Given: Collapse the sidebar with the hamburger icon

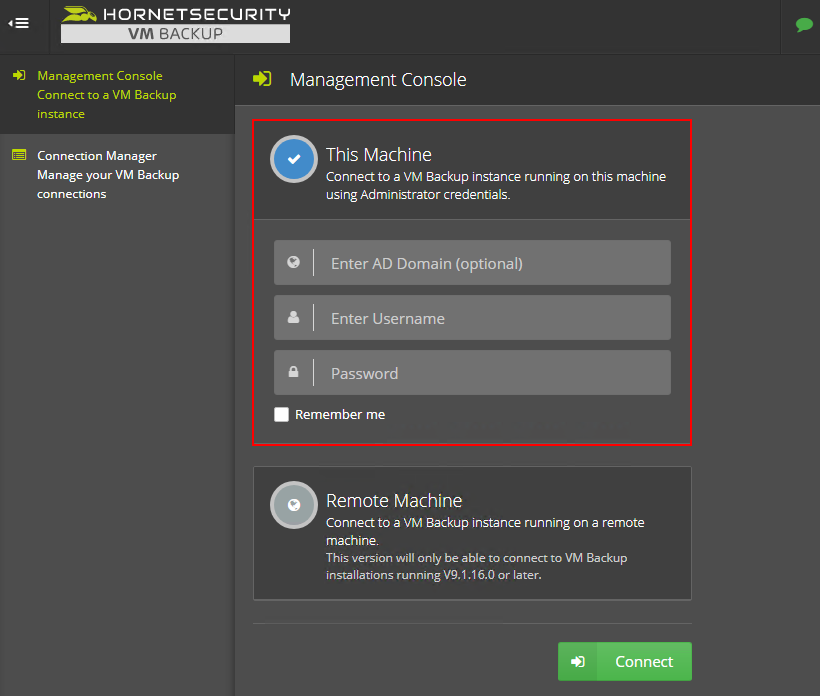Looking at the screenshot, I should point(18,23).
